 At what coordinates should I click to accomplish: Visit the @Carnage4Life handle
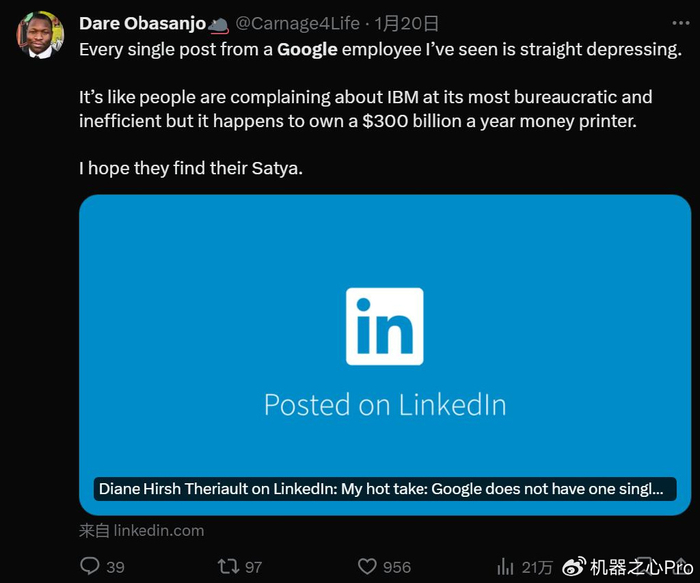(297, 24)
